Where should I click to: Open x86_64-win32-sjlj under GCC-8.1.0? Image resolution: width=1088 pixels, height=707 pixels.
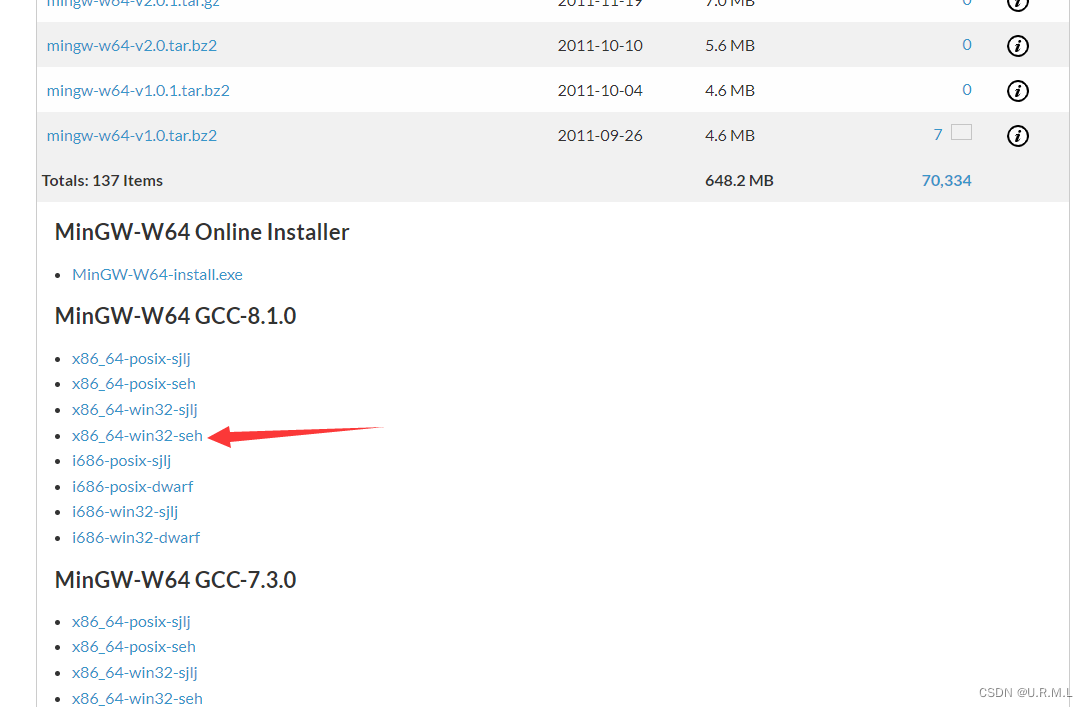(135, 409)
